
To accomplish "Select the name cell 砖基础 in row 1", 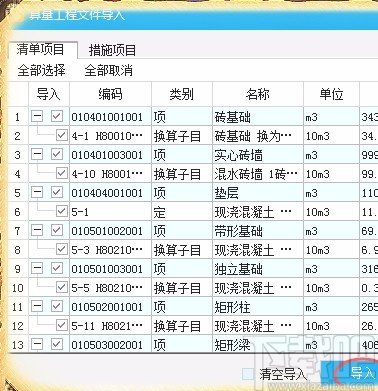I will click(258, 117).
